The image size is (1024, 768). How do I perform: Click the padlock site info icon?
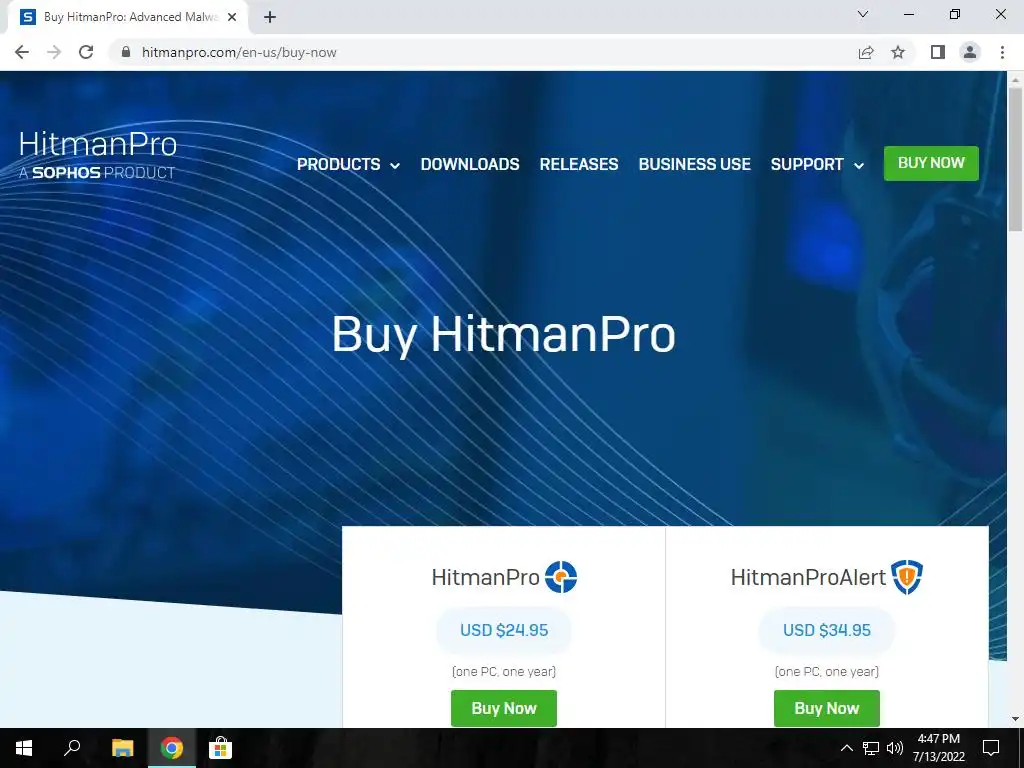(x=126, y=52)
